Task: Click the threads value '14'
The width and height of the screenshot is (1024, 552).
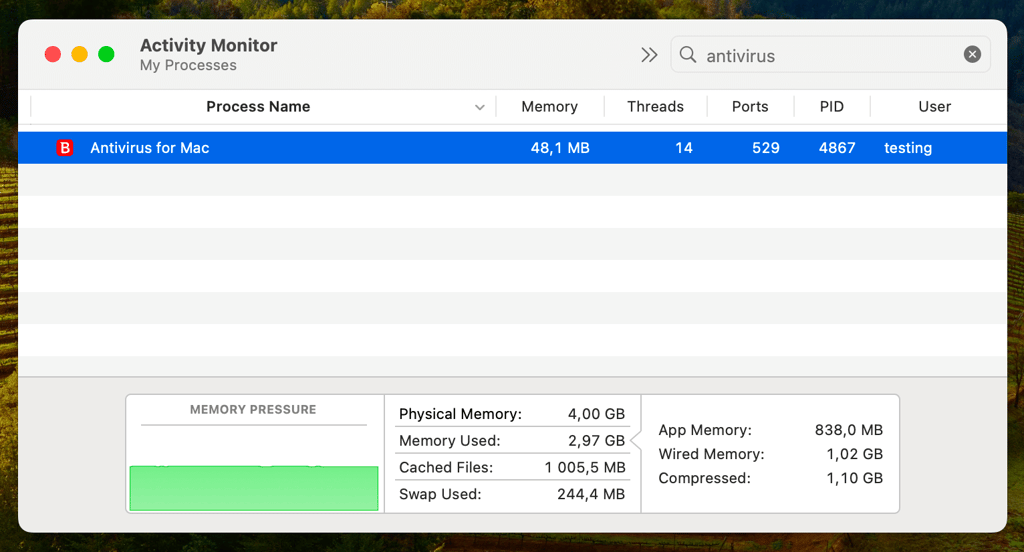Action: coord(684,148)
